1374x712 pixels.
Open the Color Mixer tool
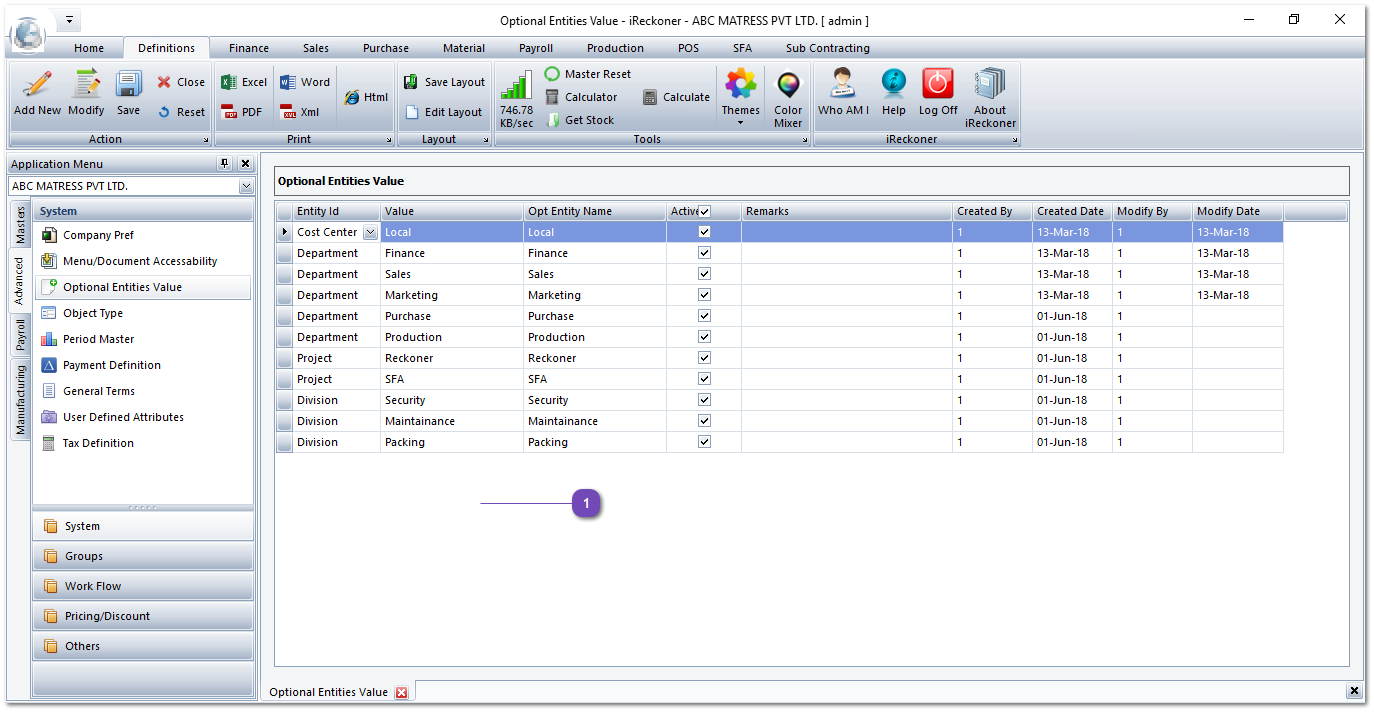click(x=788, y=88)
